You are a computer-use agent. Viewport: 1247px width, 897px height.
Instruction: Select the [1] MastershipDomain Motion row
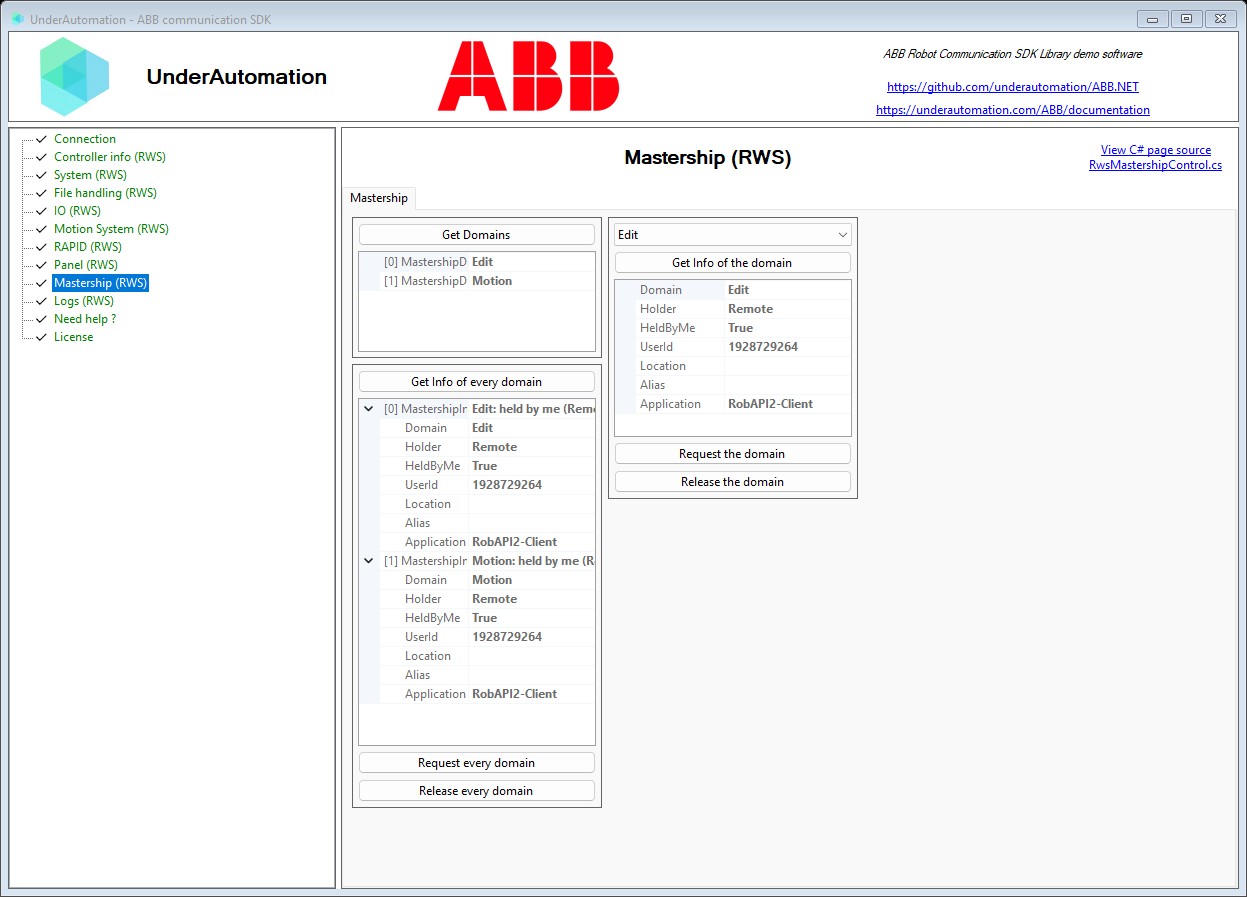click(x=476, y=281)
